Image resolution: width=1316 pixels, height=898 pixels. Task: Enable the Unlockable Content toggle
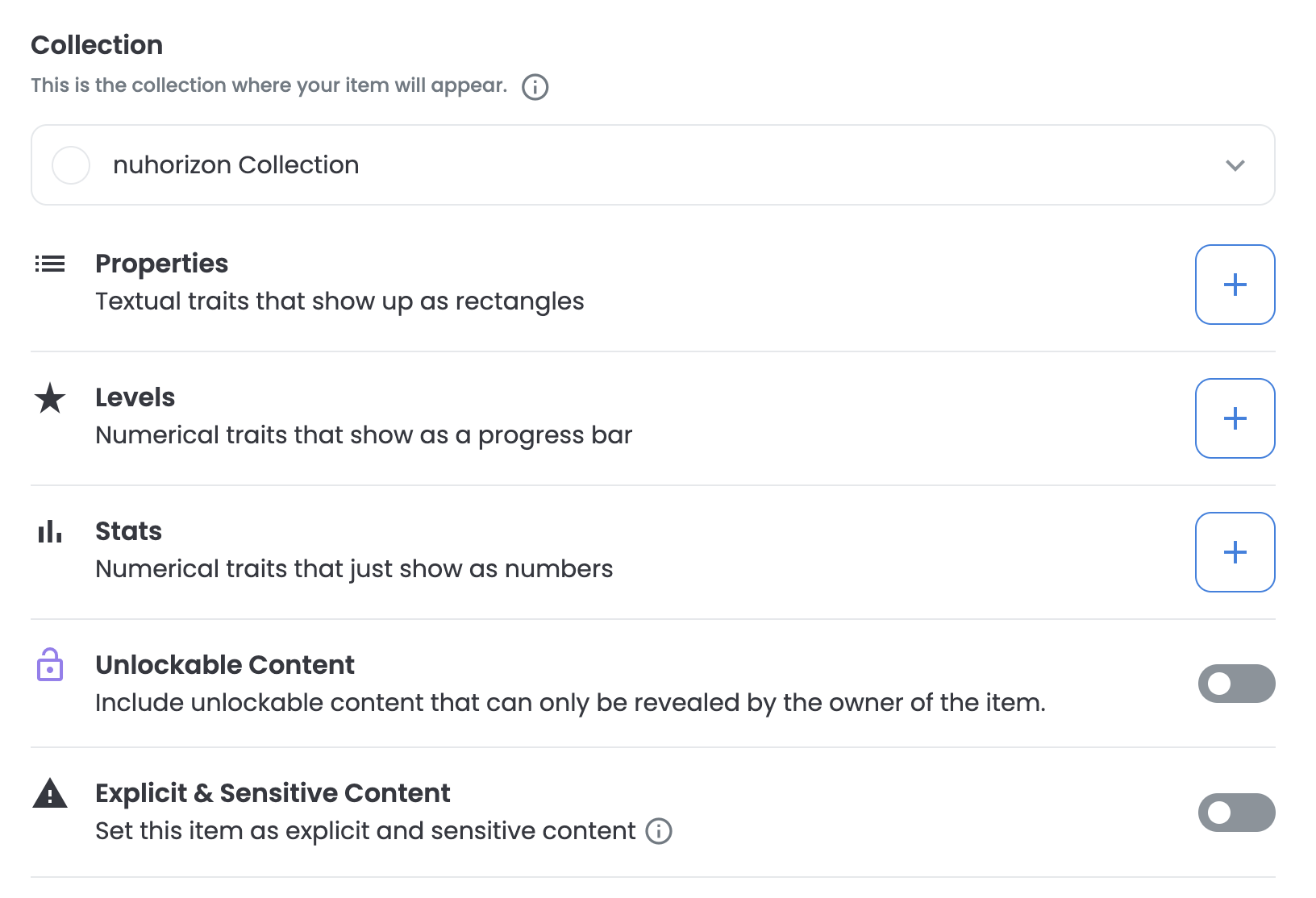pos(1235,684)
